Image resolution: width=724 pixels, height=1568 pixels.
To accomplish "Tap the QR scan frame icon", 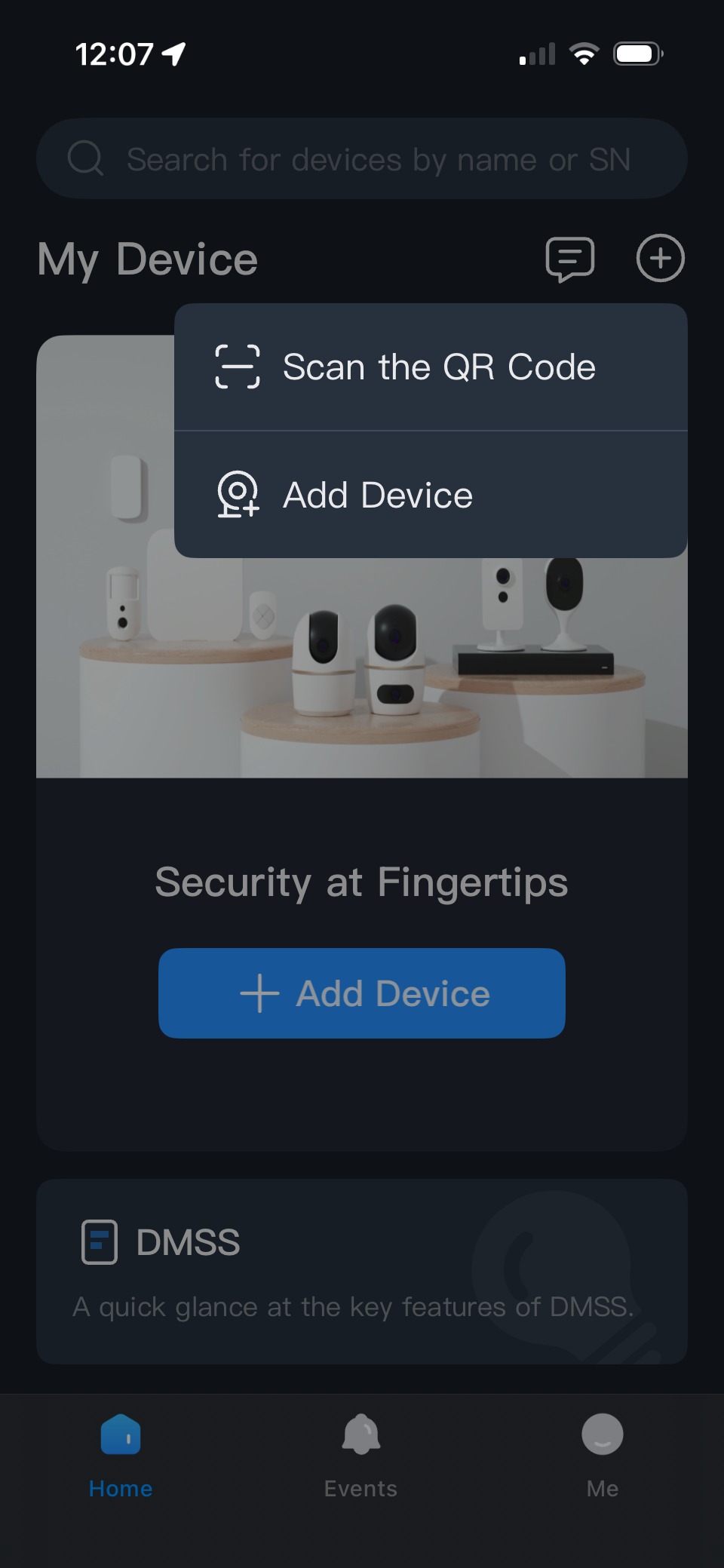I will (x=238, y=367).
